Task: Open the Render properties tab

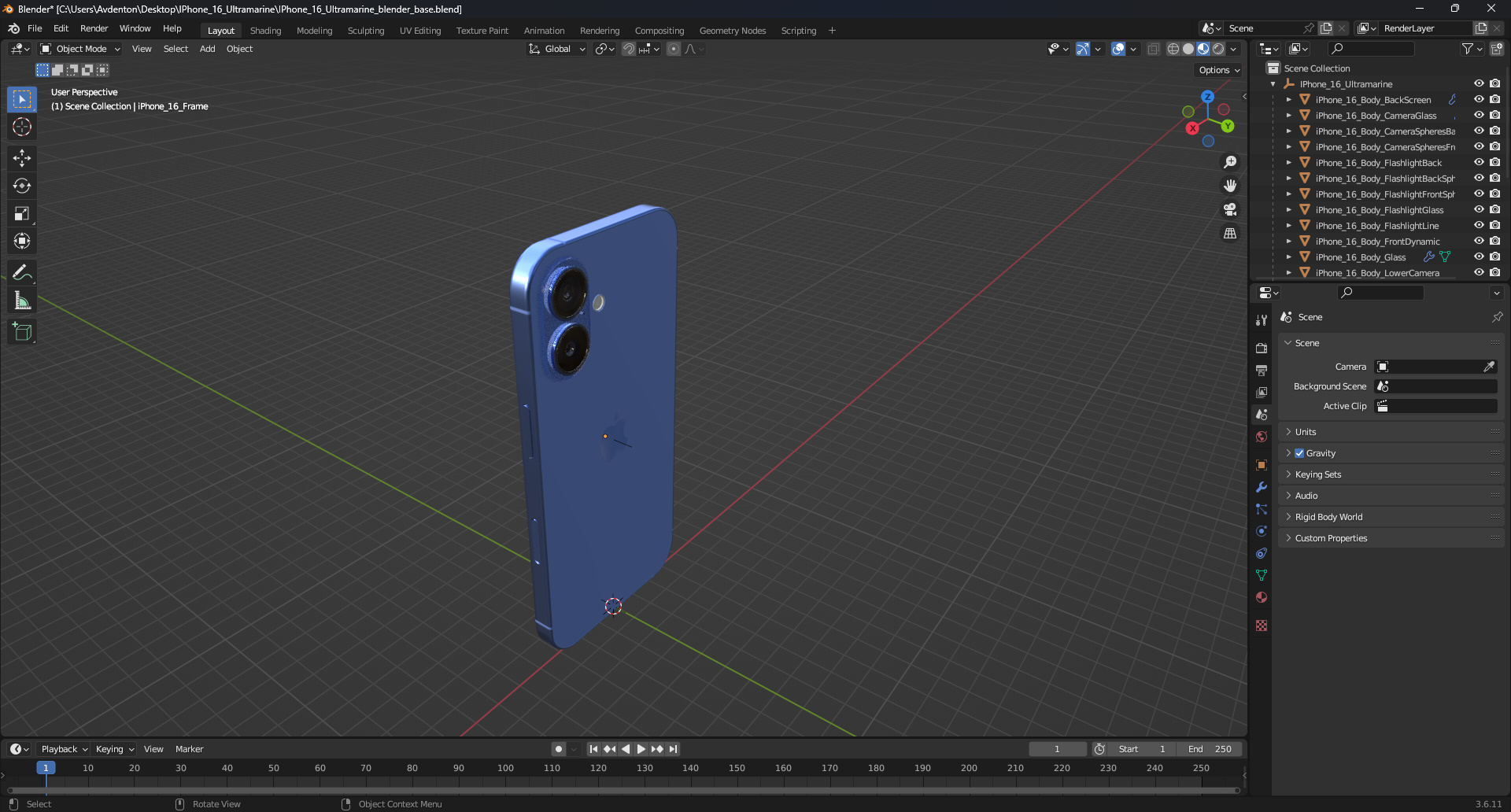Action: 1262,348
